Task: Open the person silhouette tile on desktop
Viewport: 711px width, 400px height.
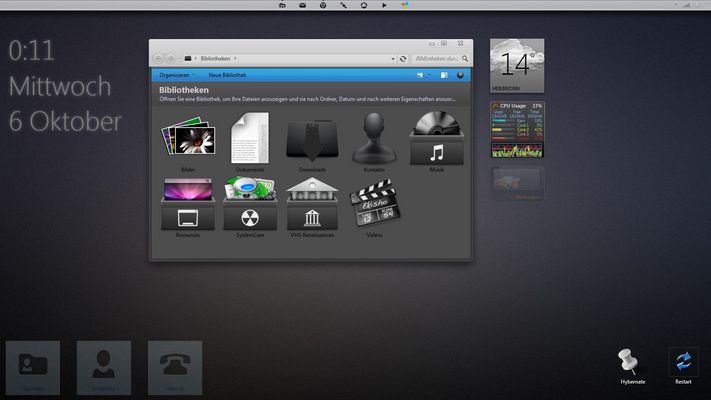Action: coord(104,368)
